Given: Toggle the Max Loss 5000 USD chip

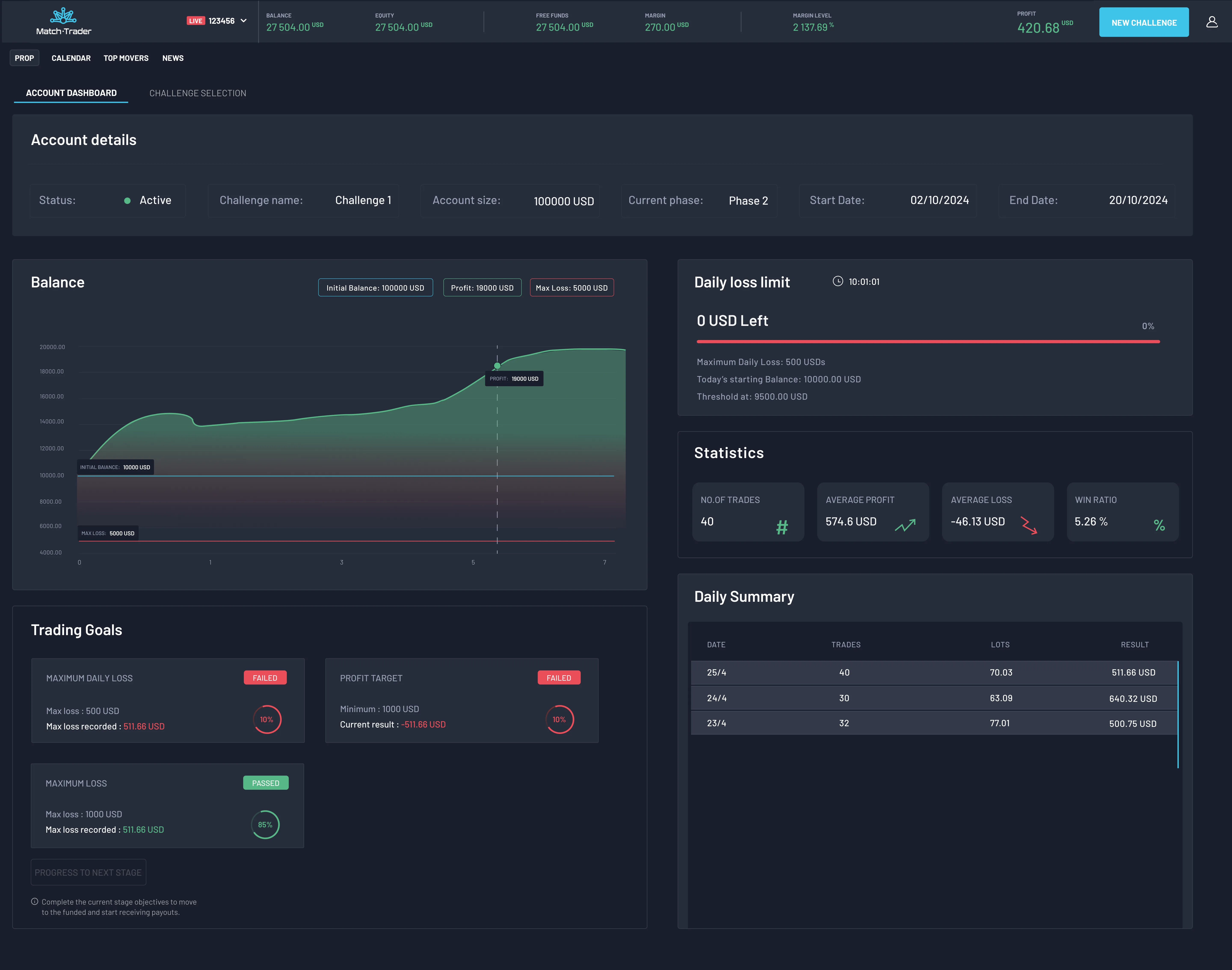Looking at the screenshot, I should 572,288.
